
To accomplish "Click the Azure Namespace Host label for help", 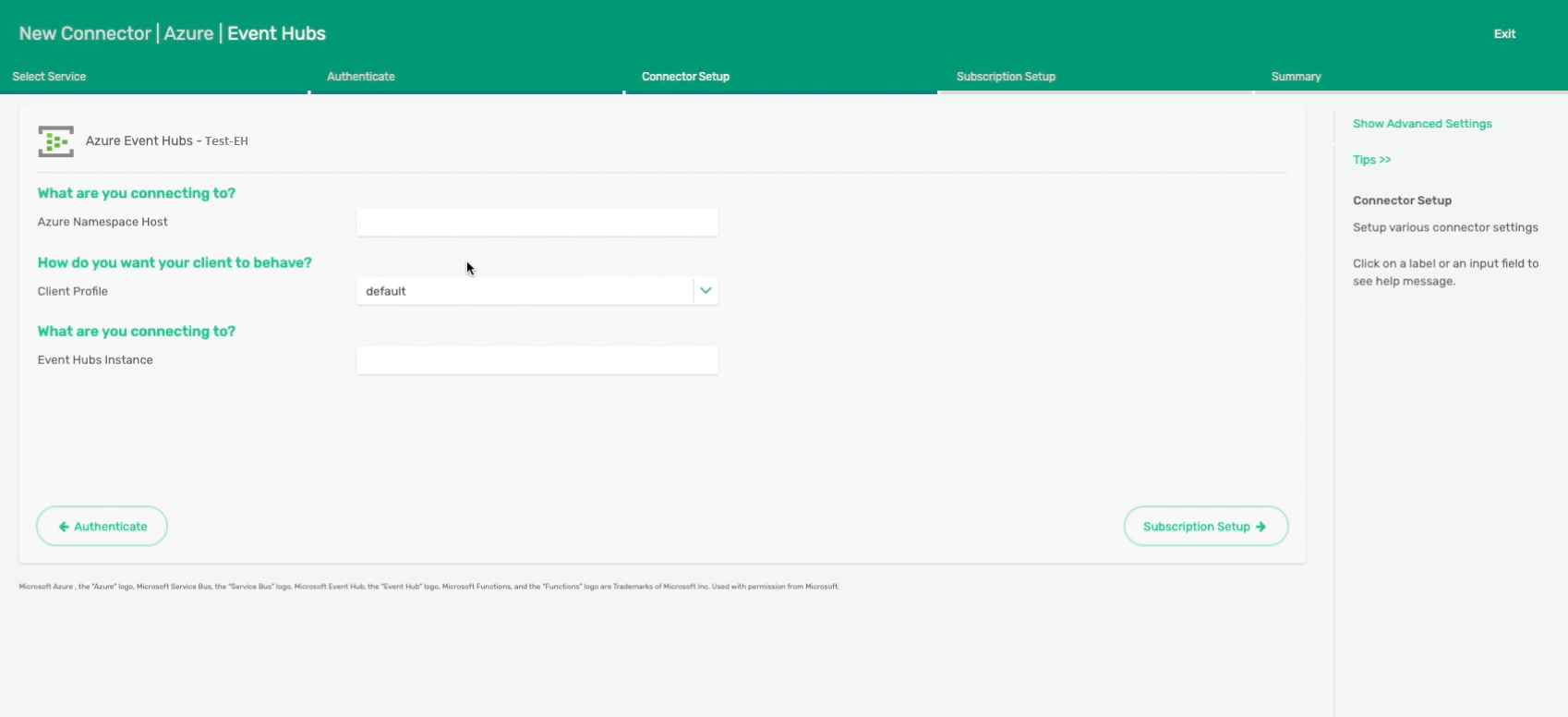I will click(103, 222).
